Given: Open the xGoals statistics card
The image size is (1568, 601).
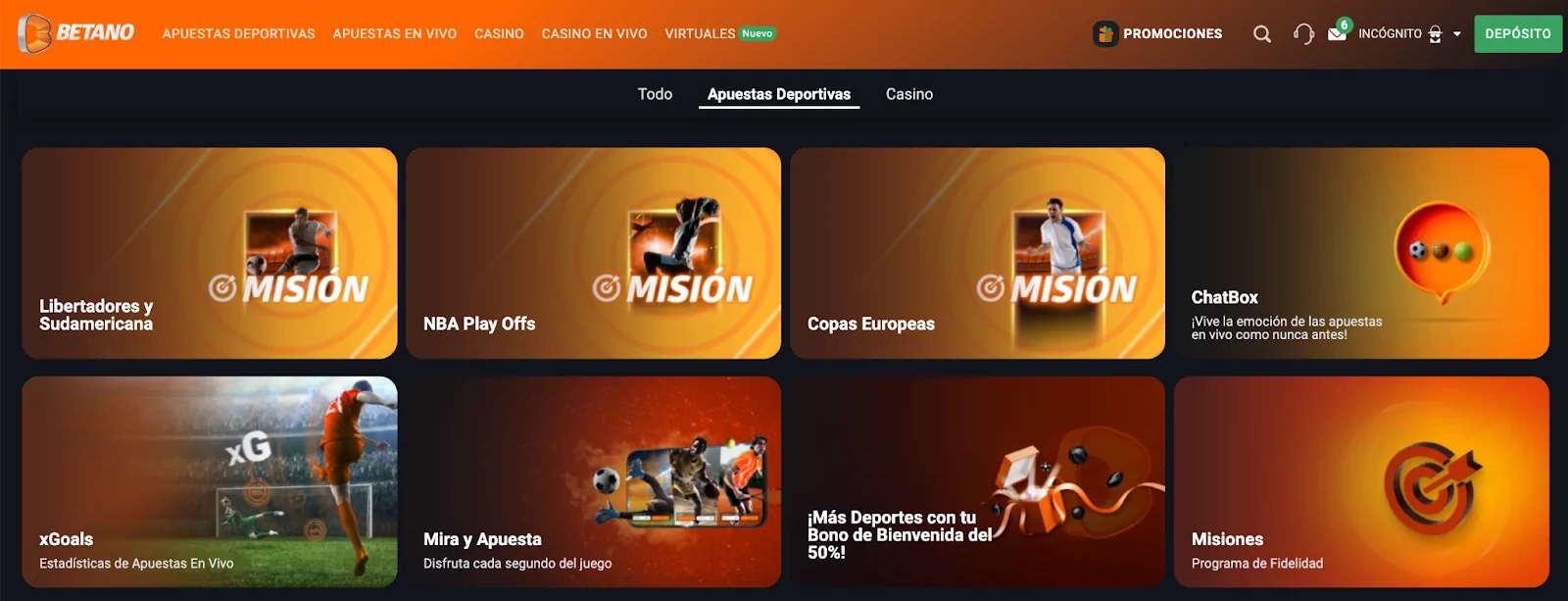Looking at the screenshot, I should click(x=210, y=481).
